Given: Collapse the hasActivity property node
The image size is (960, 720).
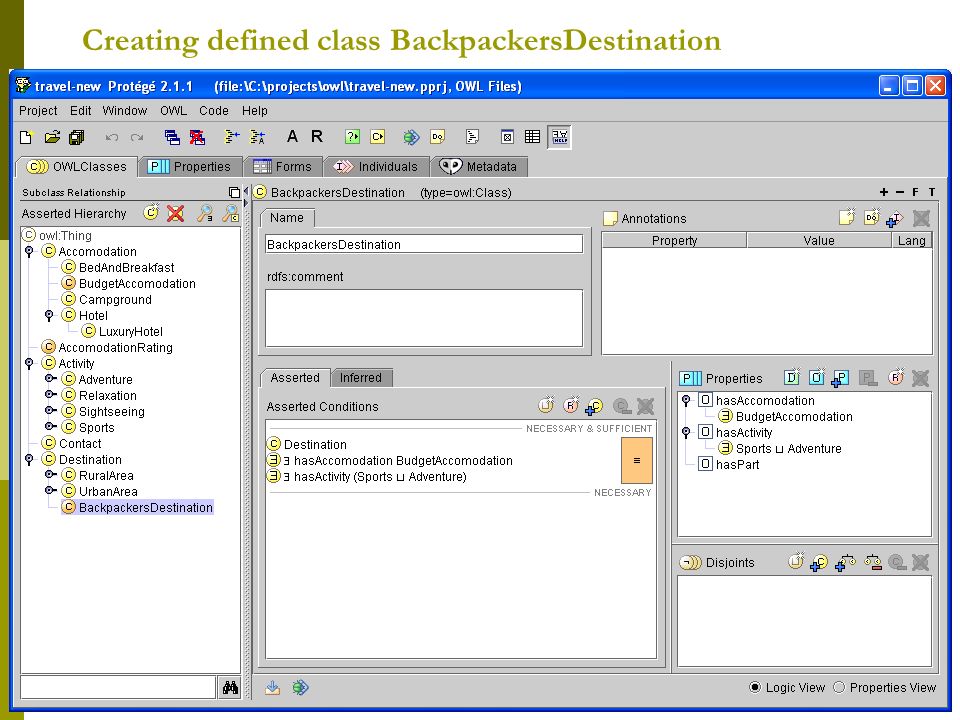Looking at the screenshot, I should (x=686, y=432).
